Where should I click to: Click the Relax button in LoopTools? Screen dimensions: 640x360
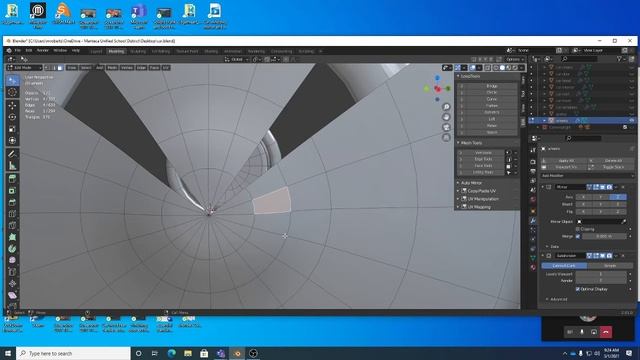tap(491, 126)
